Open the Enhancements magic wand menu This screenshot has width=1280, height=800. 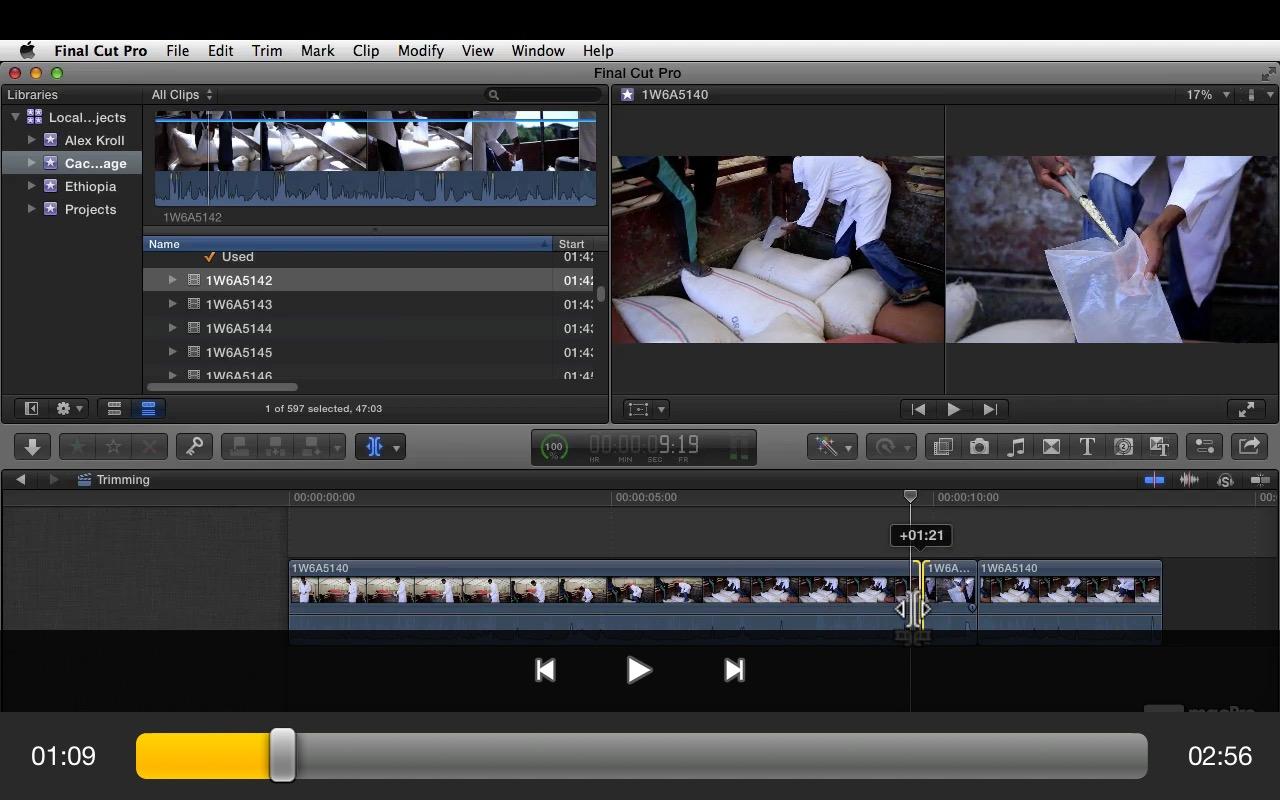click(832, 447)
